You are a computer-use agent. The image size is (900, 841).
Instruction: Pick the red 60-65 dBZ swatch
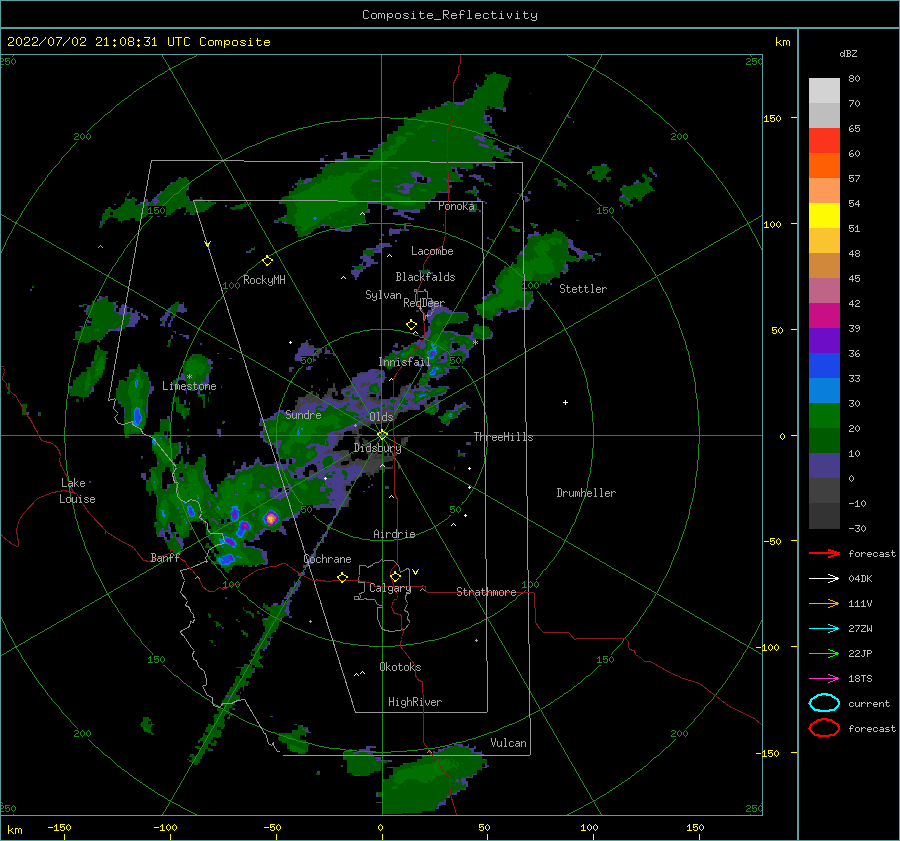tap(824, 141)
